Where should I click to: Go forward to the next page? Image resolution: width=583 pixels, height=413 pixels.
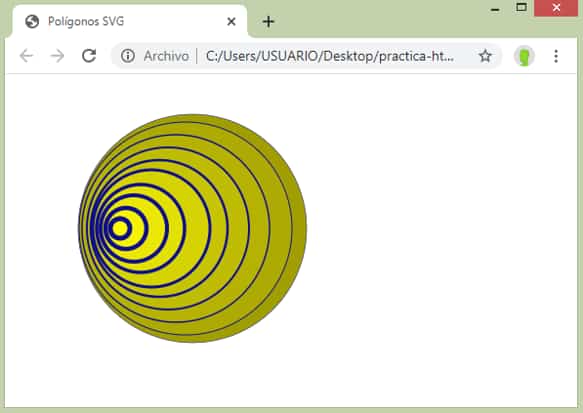coord(57,56)
